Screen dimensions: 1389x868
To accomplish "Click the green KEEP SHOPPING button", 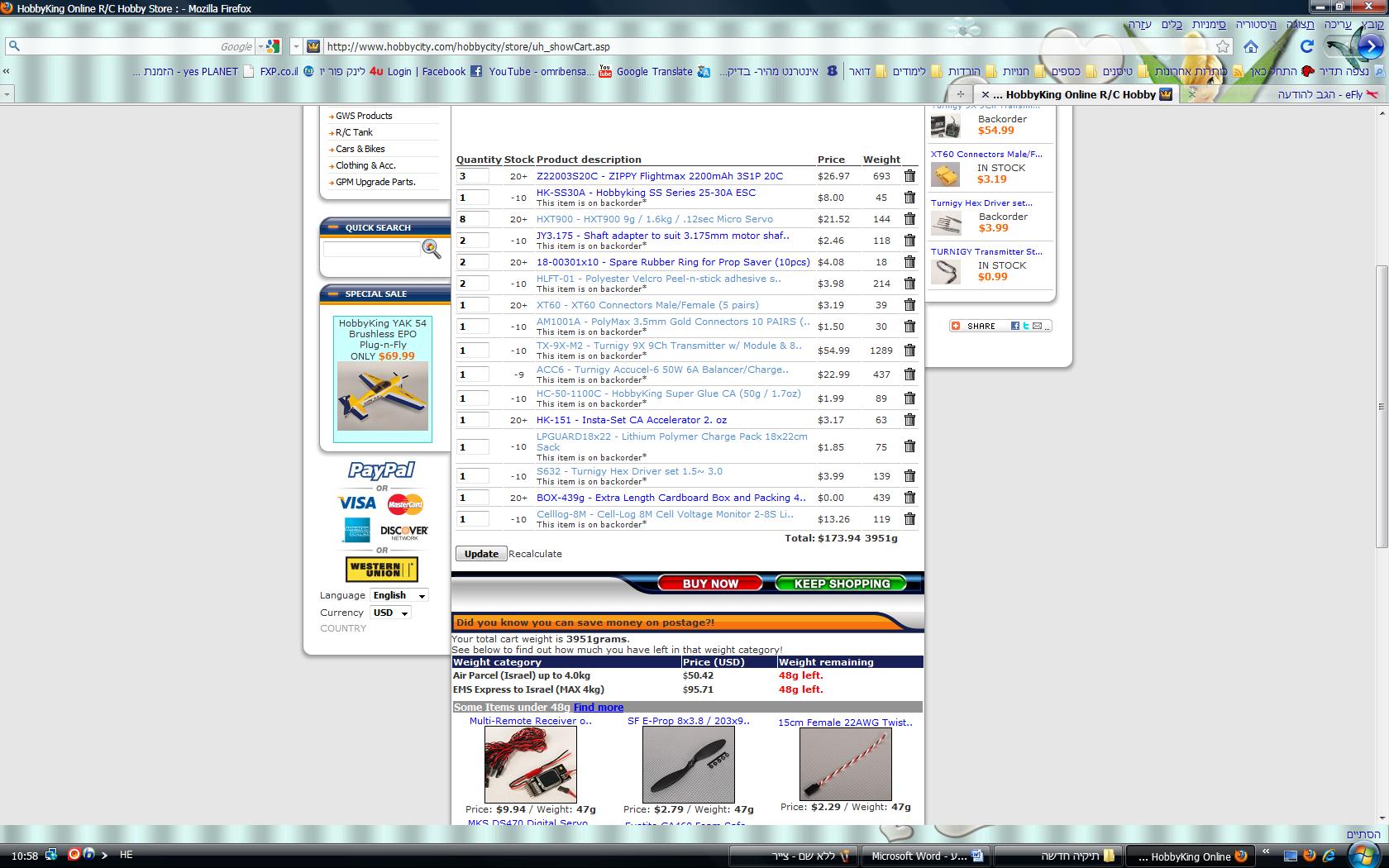I will pyautogui.click(x=842, y=584).
